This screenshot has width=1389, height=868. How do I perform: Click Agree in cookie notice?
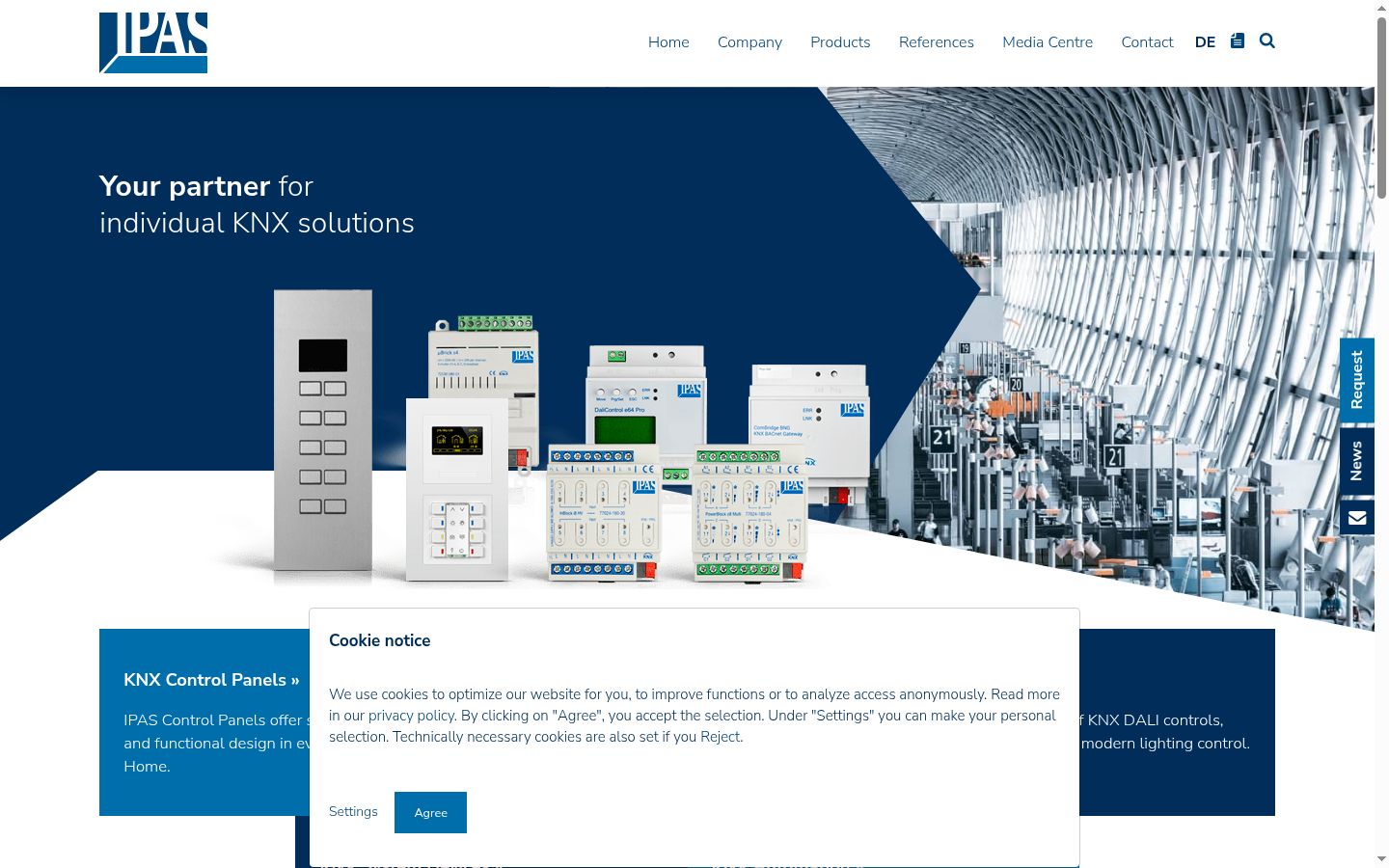coord(430,812)
